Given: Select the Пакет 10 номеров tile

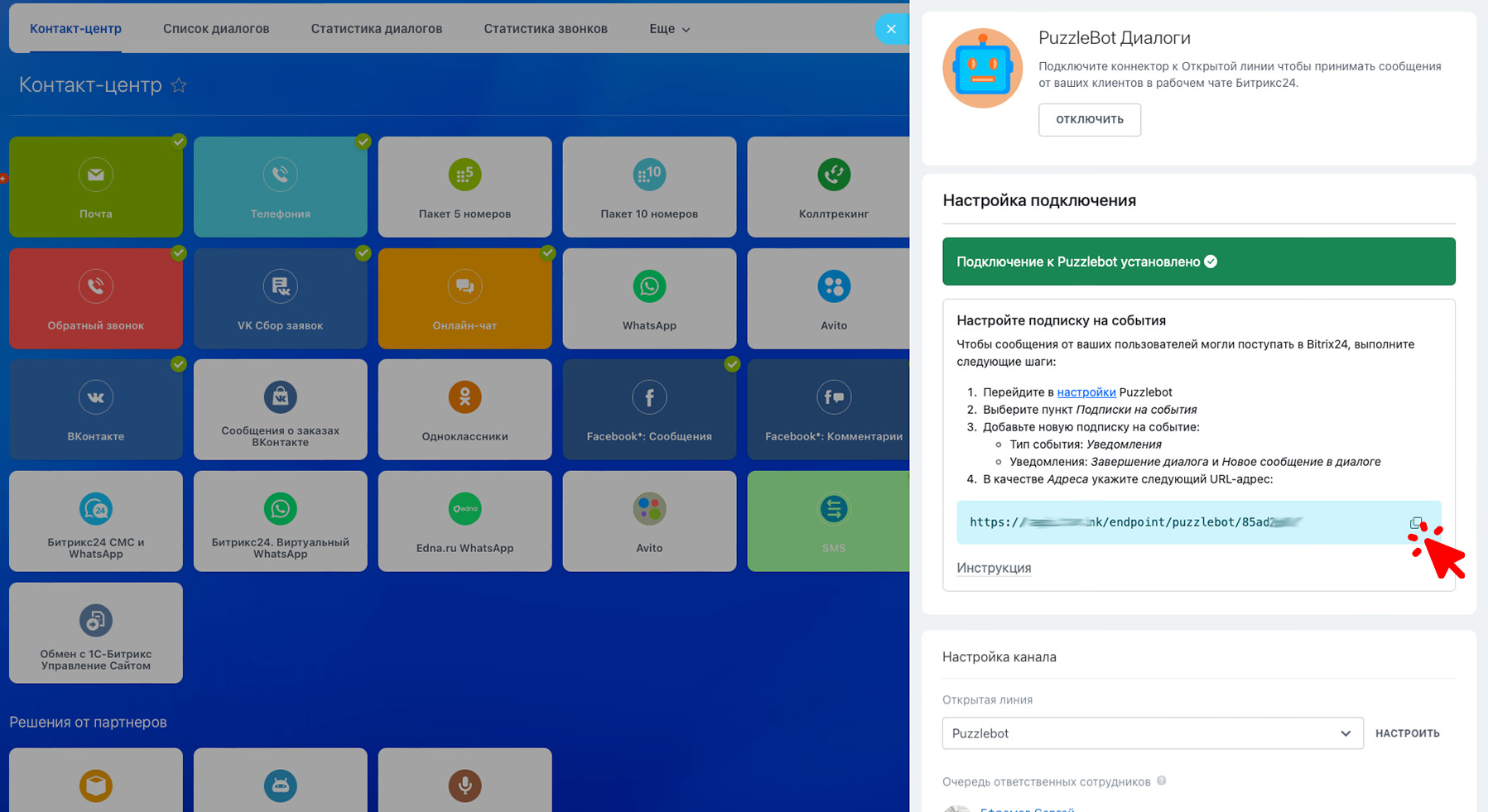Looking at the screenshot, I should click(650, 187).
